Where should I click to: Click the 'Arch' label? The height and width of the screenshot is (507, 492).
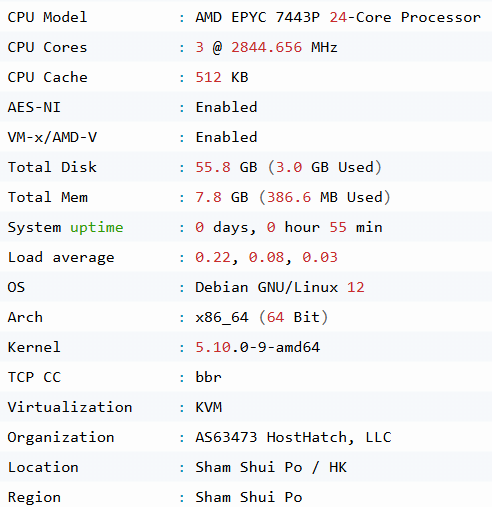tap(25, 317)
